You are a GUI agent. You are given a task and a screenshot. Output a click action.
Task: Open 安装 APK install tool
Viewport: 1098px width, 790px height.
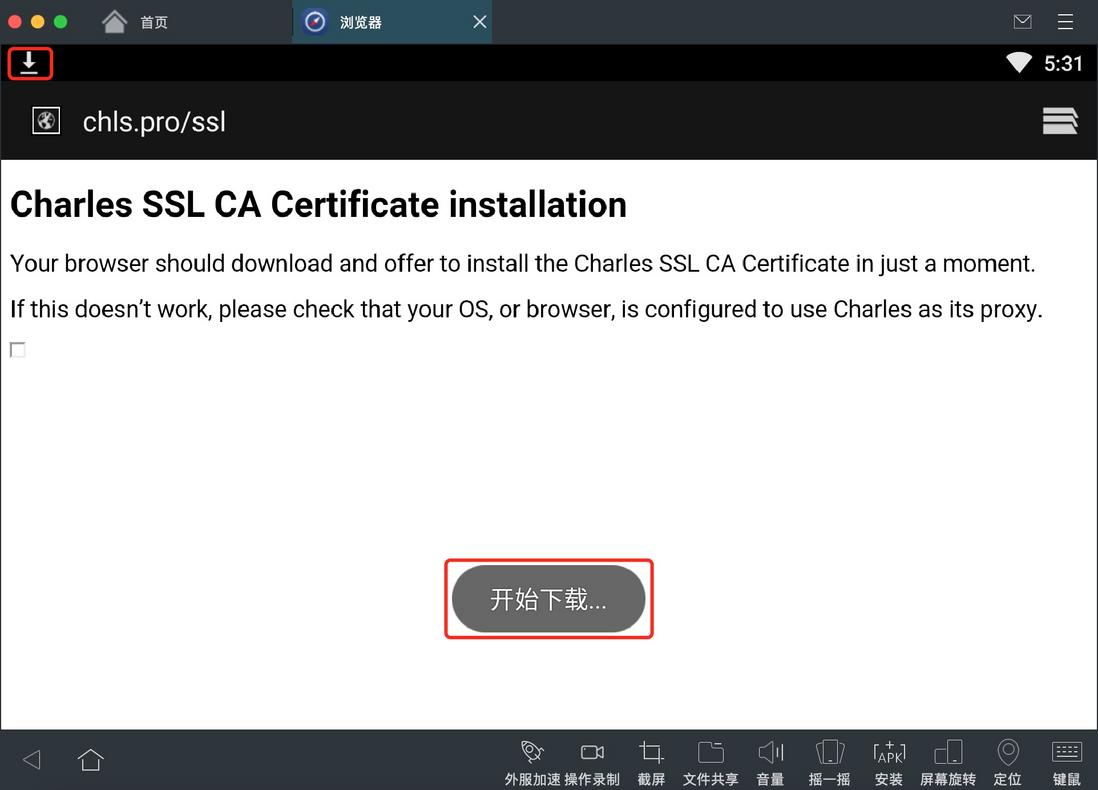[x=889, y=763]
